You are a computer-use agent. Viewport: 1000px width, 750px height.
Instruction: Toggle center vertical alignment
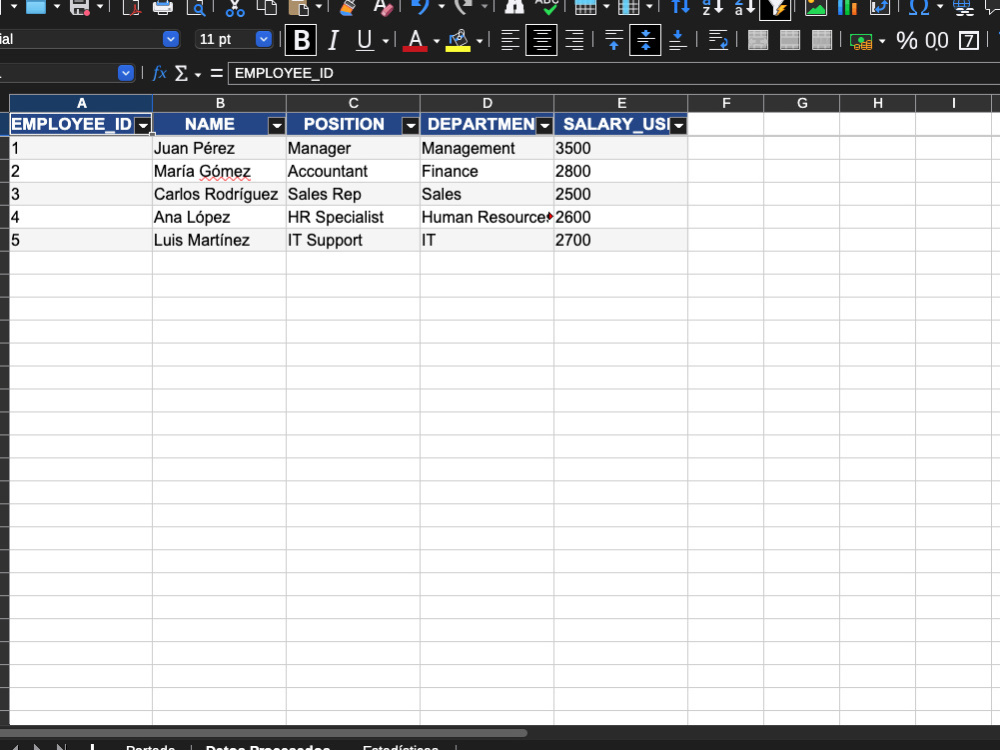645,40
